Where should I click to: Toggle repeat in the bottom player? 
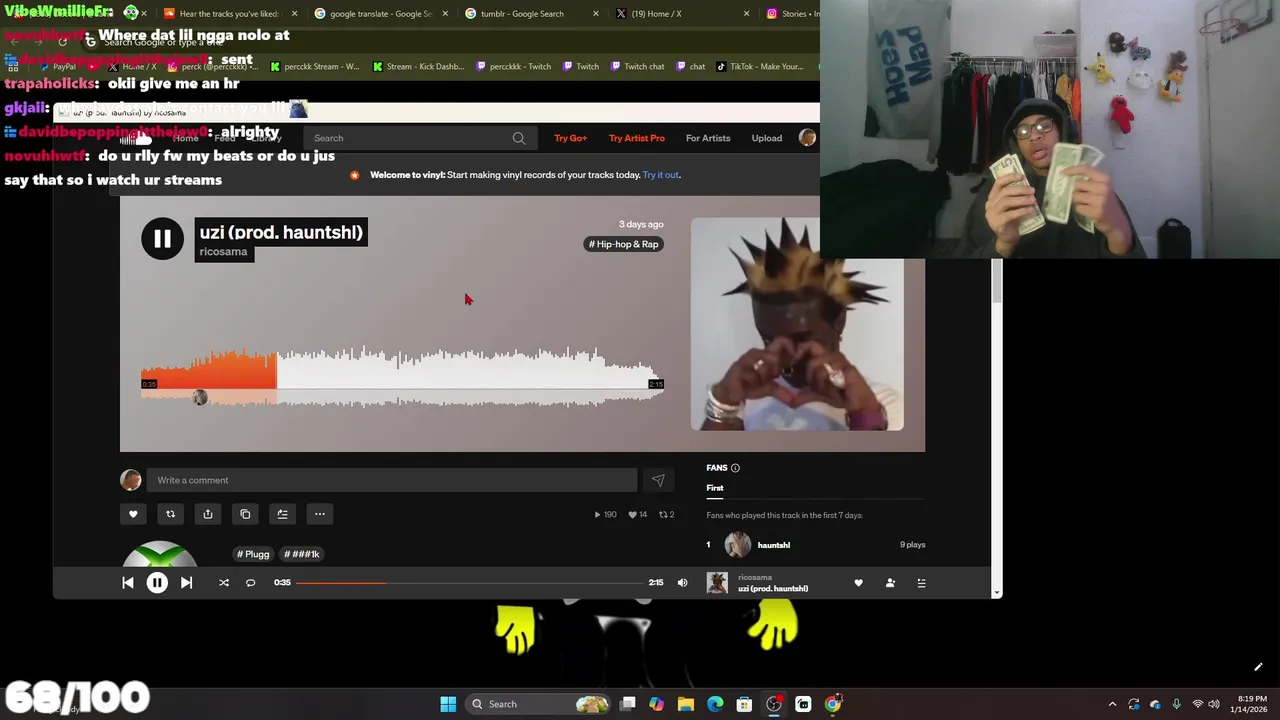click(x=251, y=583)
